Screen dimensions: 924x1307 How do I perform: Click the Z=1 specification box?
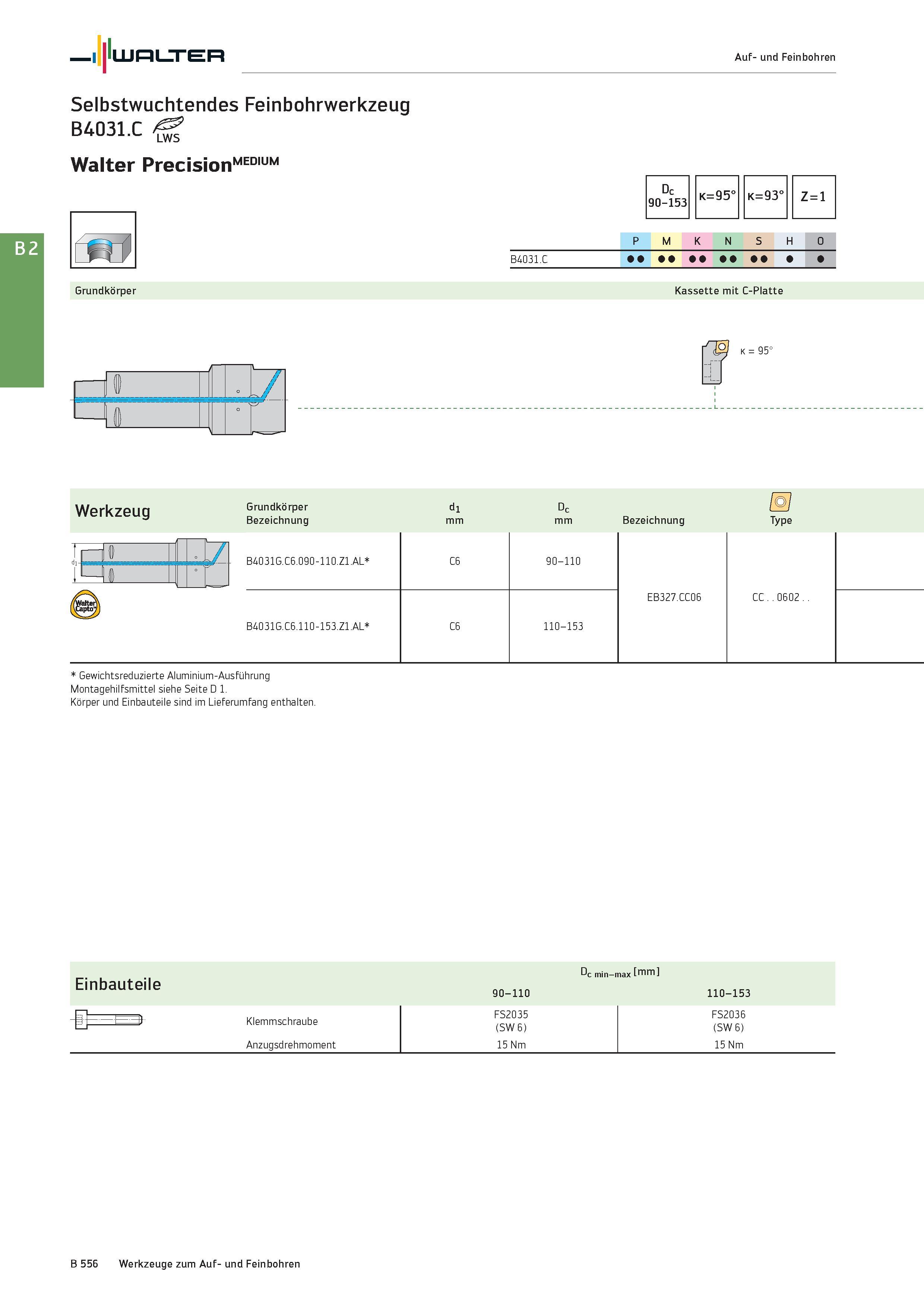tap(814, 197)
